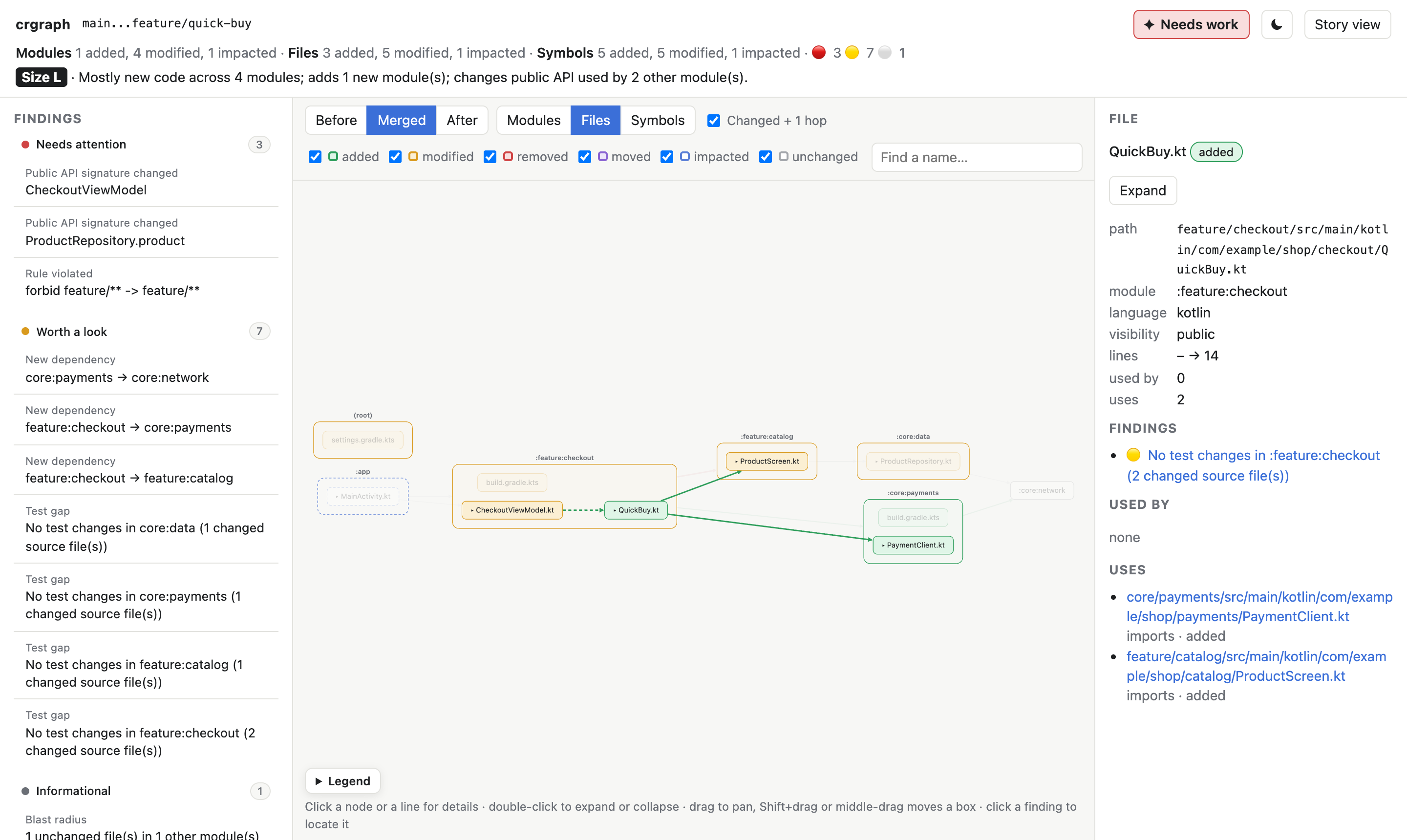Switch to the After tab
Viewport: 1407px width, 840px height.
tap(462, 120)
